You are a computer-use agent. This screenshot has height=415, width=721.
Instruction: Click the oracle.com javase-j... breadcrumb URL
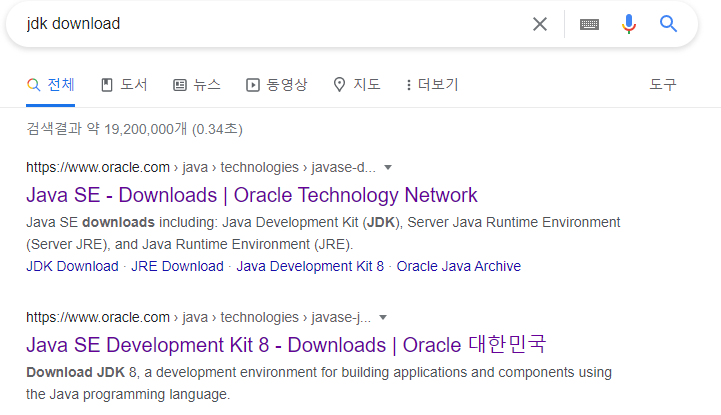pyautogui.click(x=199, y=317)
